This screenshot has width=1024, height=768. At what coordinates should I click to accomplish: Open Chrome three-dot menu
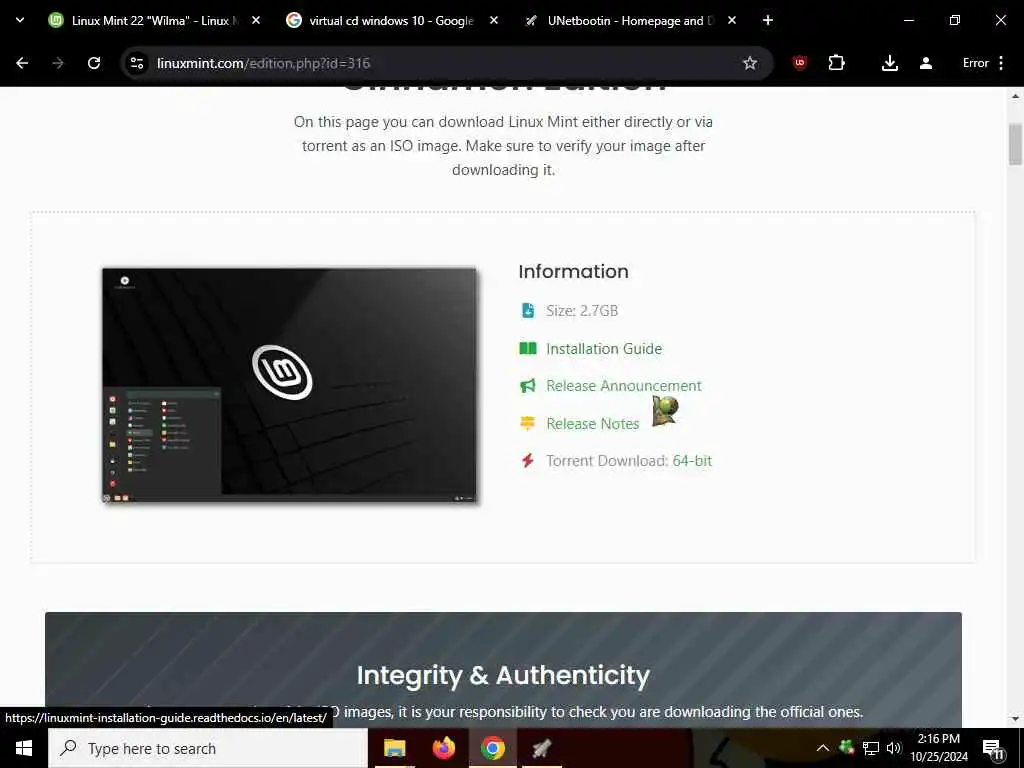(1001, 63)
